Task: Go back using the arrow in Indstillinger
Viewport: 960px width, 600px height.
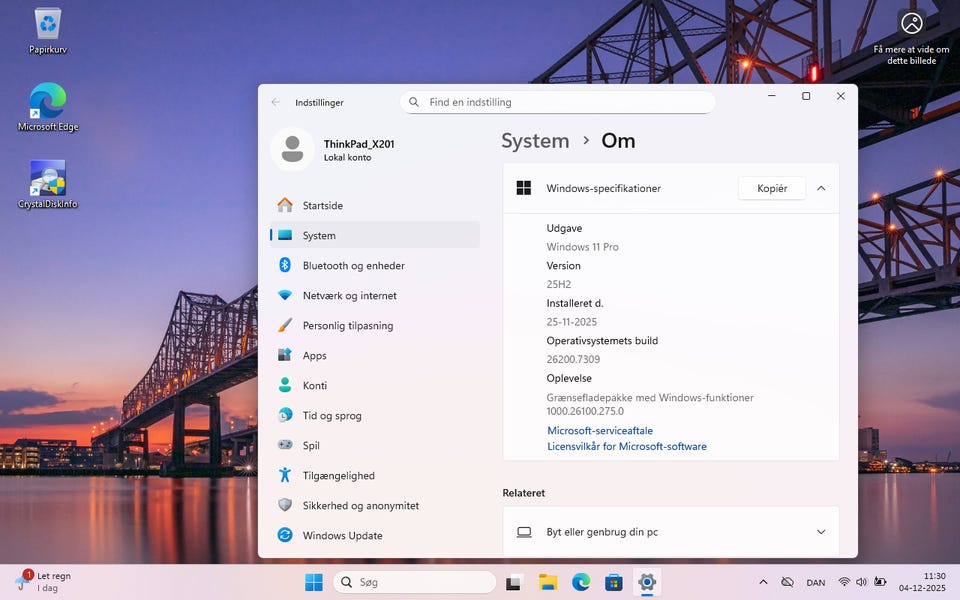Action: click(276, 102)
